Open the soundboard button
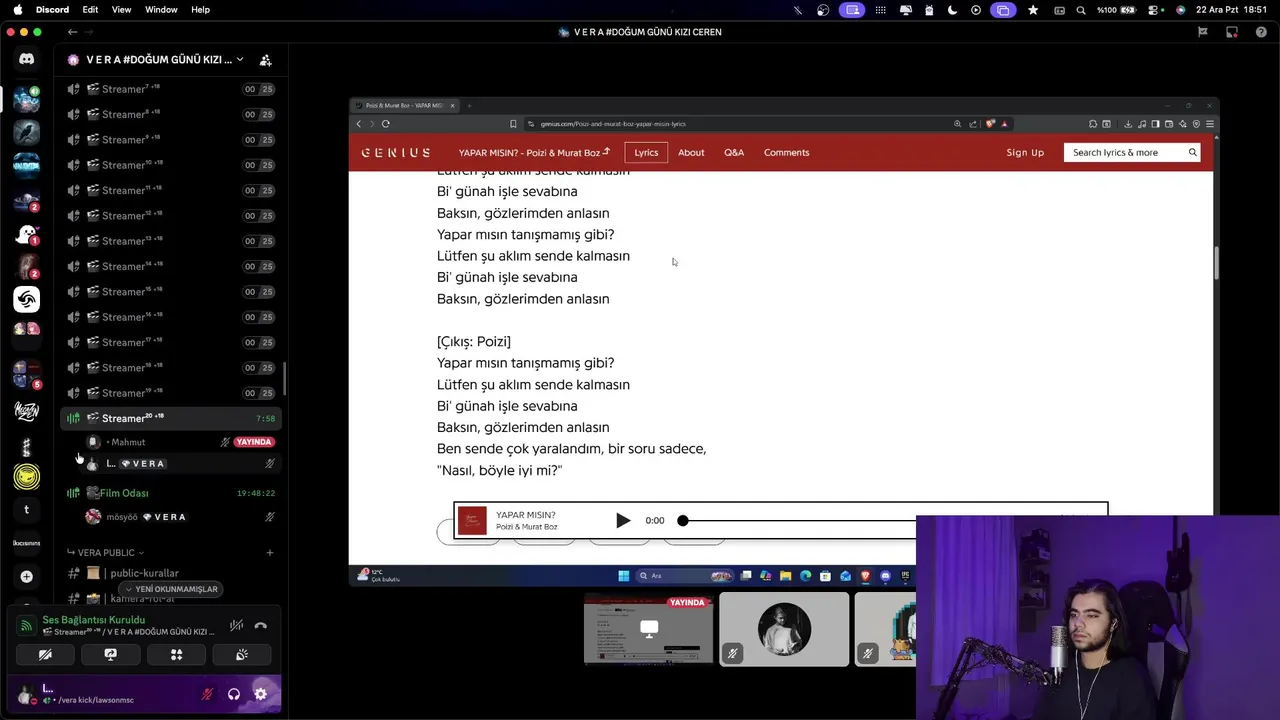1280x720 pixels. coord(241,654)
